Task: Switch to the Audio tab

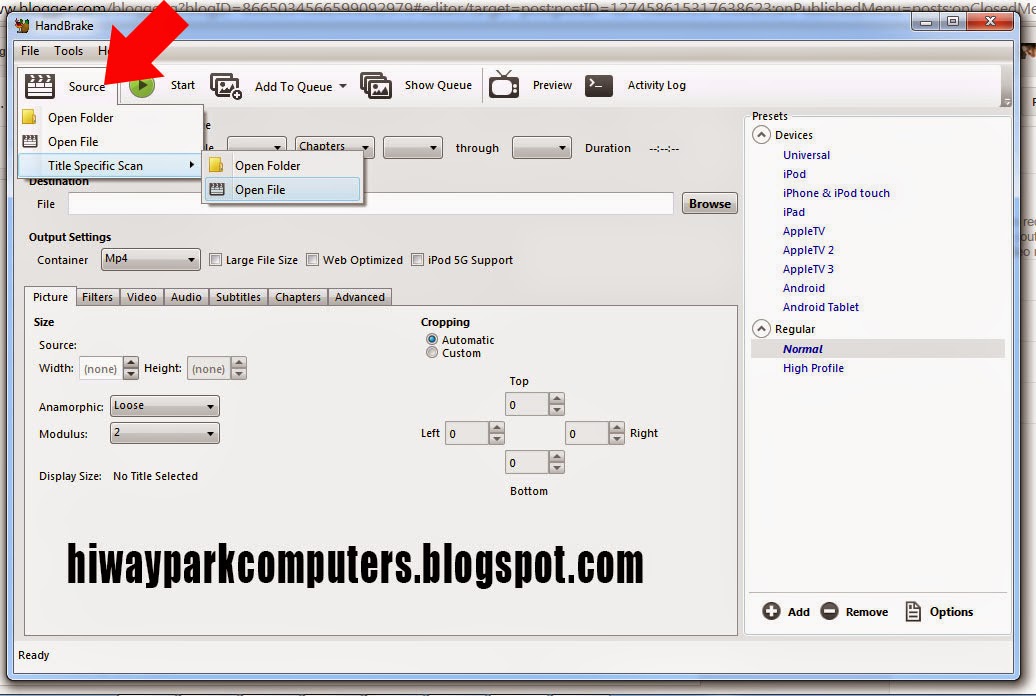Action: coord(186,297)
